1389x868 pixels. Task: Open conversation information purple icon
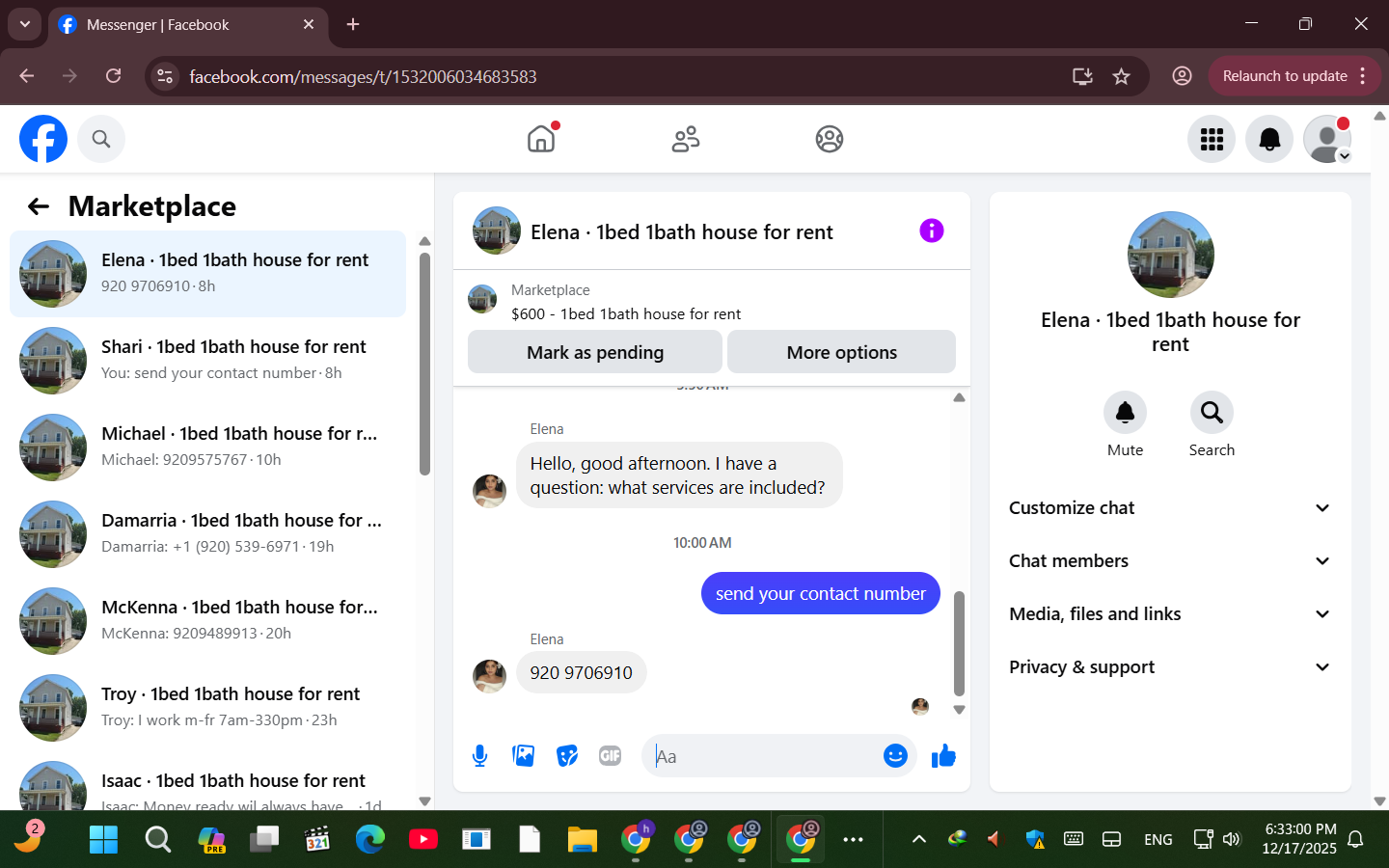(931, 231)
